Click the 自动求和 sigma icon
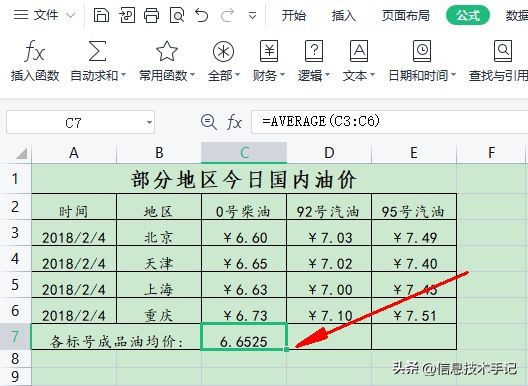 [97, 51]
